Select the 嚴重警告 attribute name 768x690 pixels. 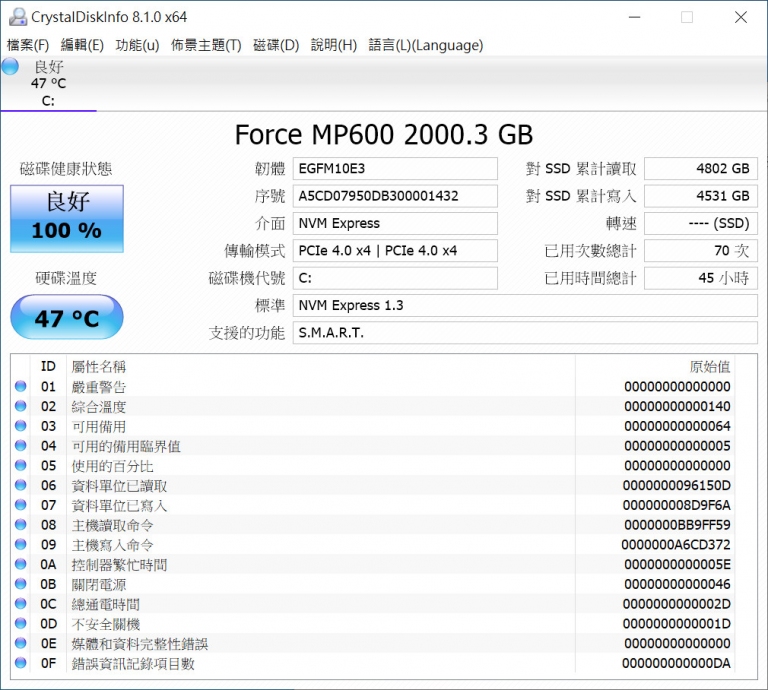coord(98,387)
